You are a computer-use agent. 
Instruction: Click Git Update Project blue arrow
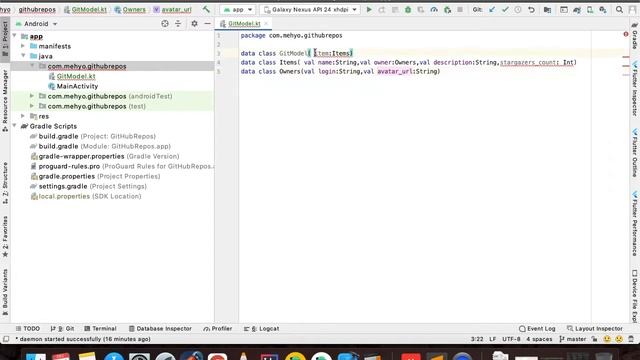pyautogui.click(x=492, y=9)
